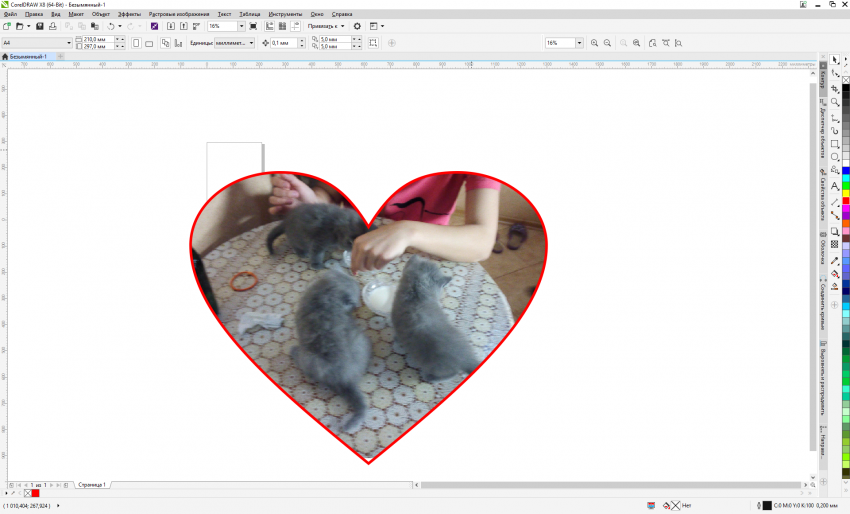Expand the application launcher dropdown arrow

[x=382, y=26]
